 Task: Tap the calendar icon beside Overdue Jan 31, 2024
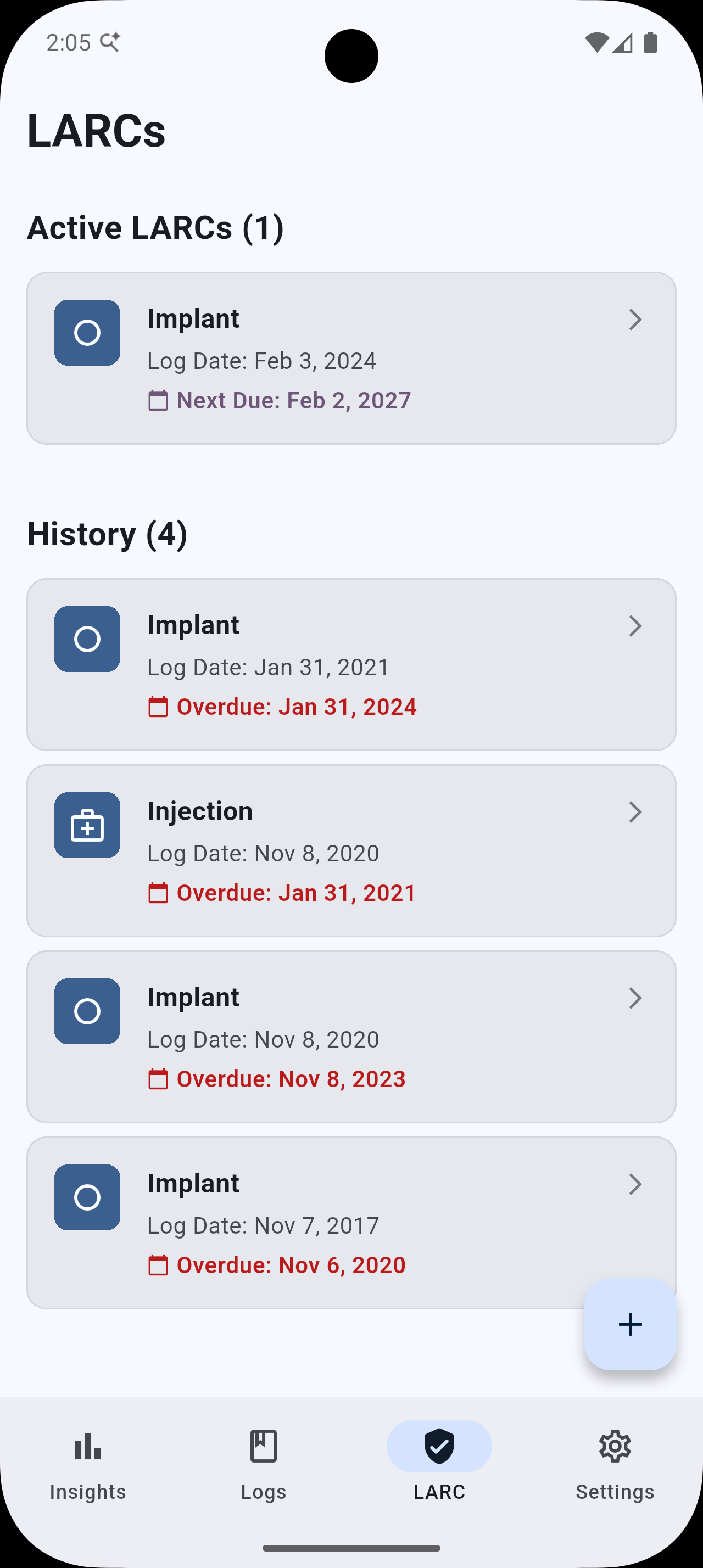click(158, 707)
